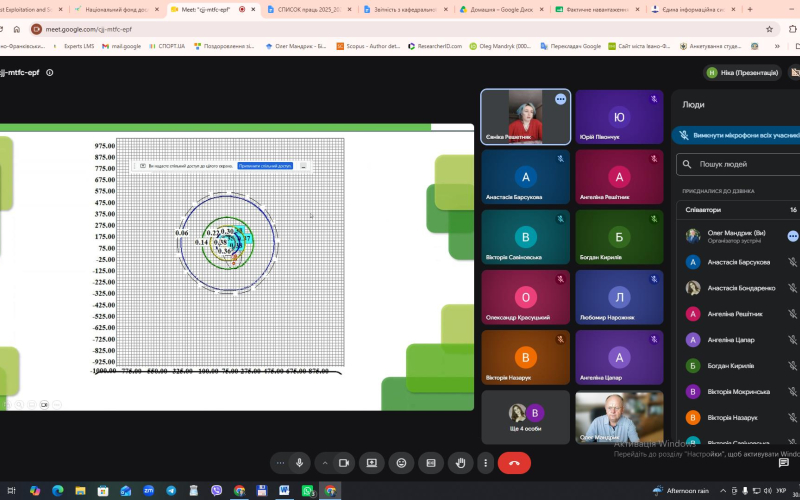
Task: Open Scopus - Author details bookmark
Action: click(x=368, y=46)
